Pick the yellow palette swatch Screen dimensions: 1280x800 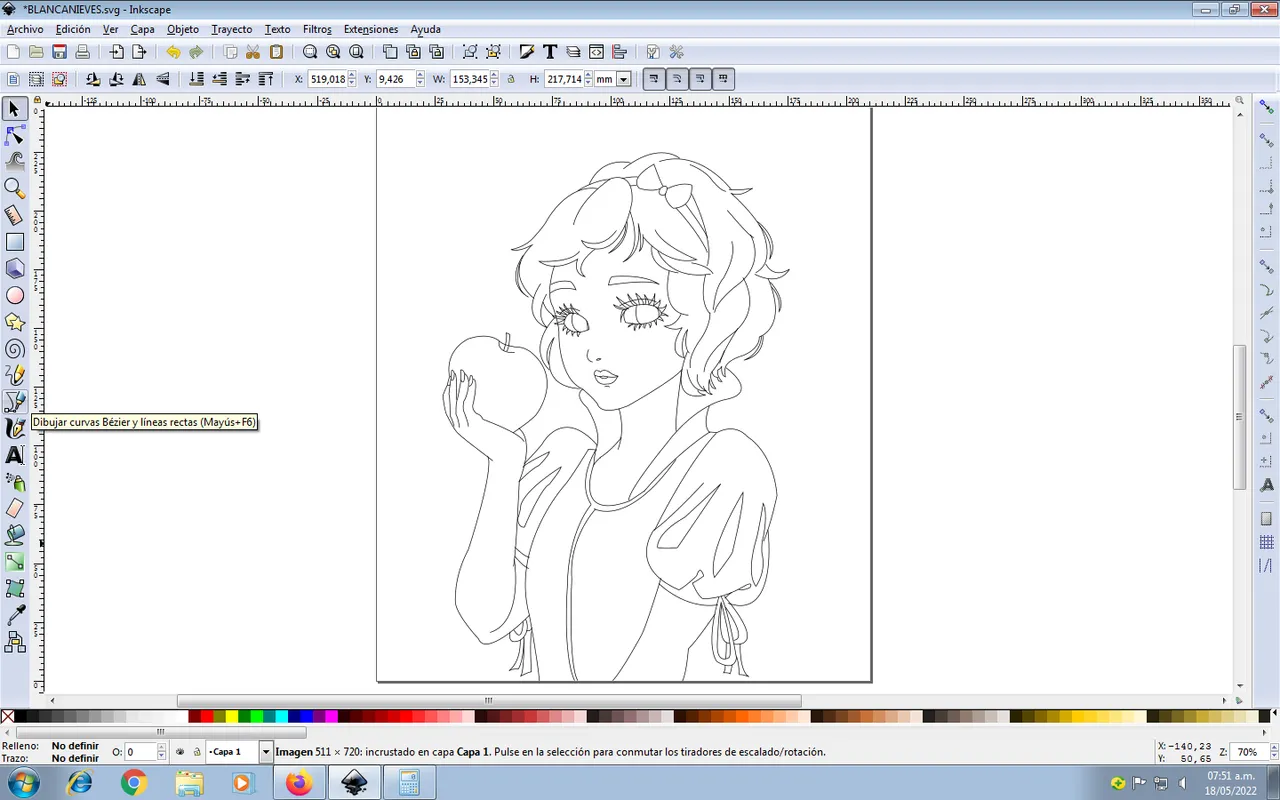pyautogui.click(x=232, y=716)
